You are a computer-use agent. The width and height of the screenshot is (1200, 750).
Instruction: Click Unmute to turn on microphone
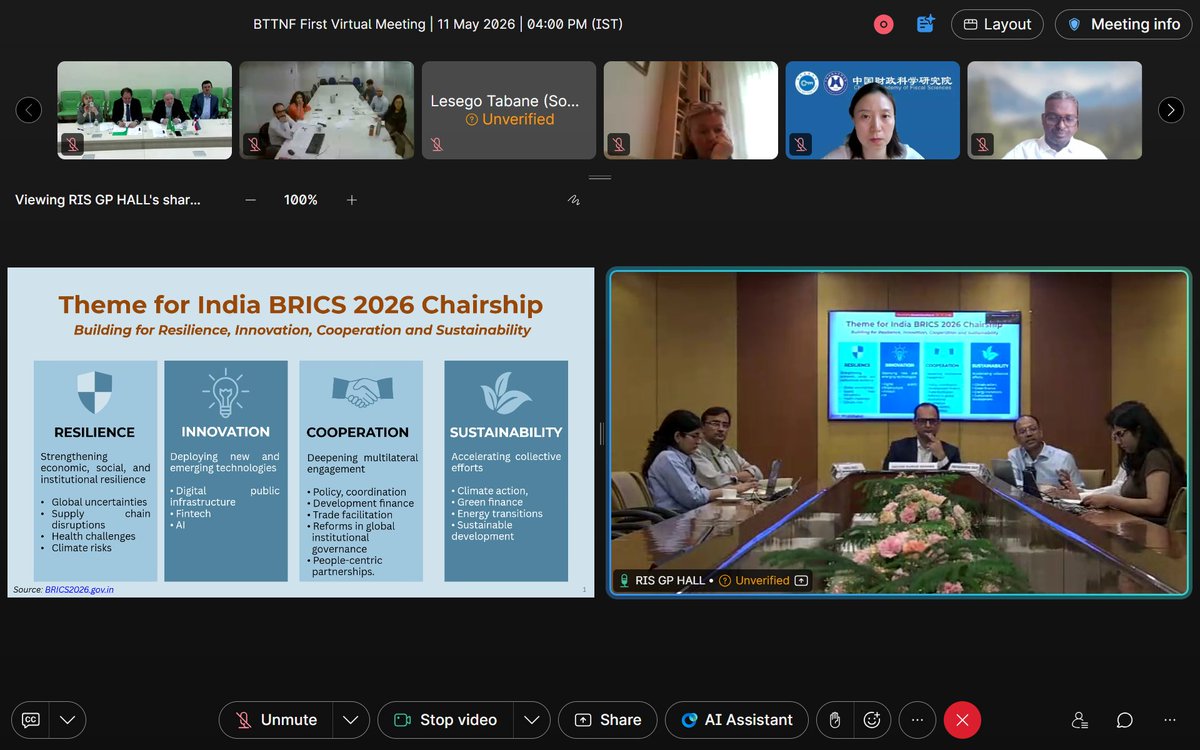(276, 720)
